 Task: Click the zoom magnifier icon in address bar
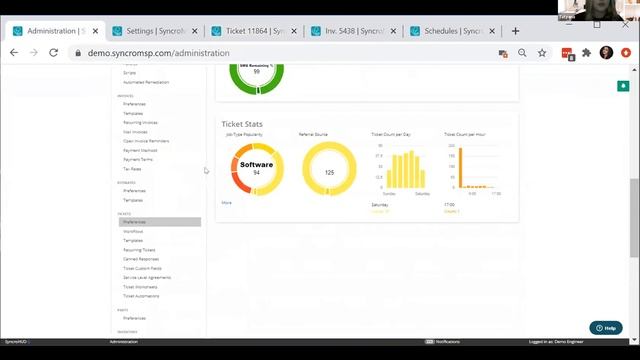tap(522, 53)
